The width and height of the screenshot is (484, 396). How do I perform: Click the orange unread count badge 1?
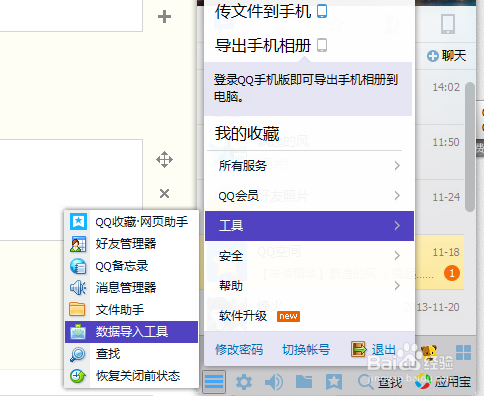(x=452, y=273)
